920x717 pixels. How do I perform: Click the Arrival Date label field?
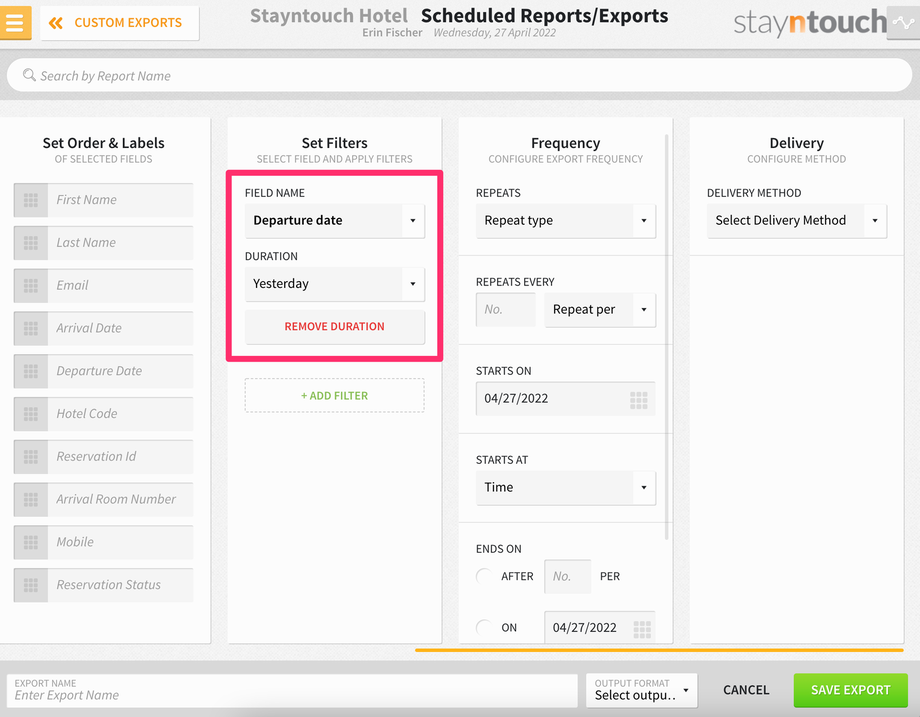(x=120, y=329)
